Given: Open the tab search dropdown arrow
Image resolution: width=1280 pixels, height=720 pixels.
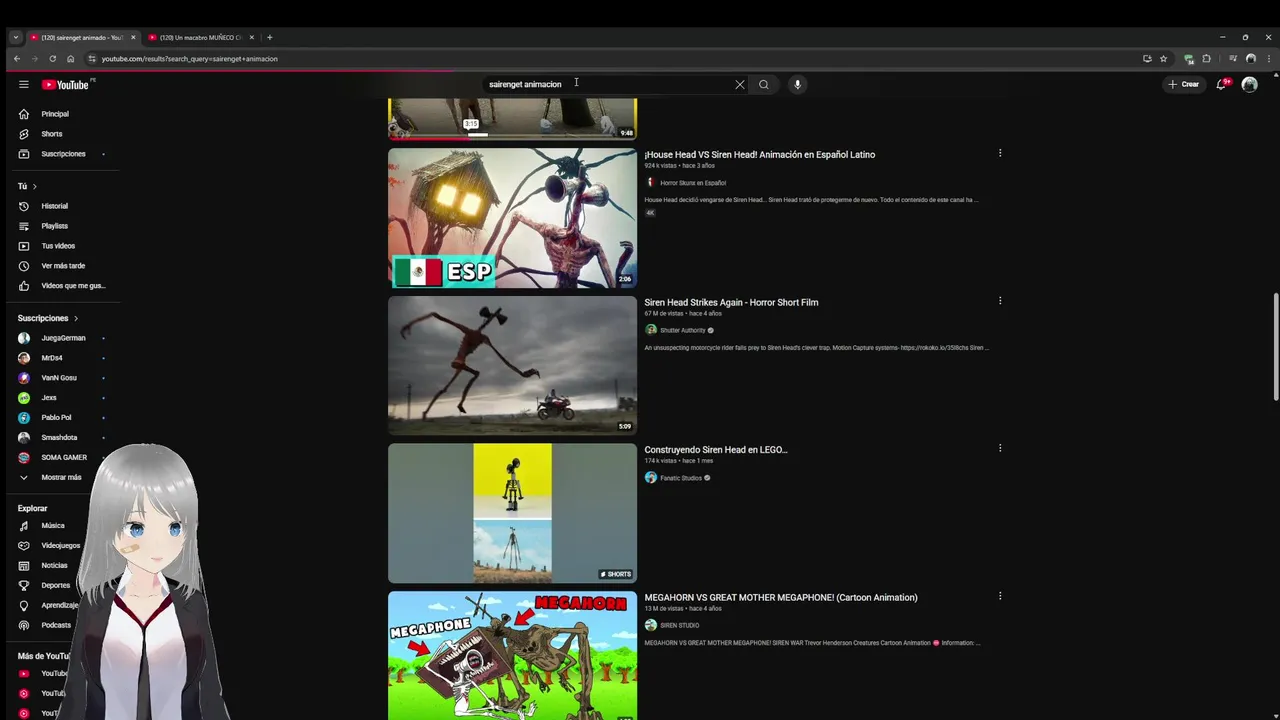Looking at the screenshot, I should 15,37.
